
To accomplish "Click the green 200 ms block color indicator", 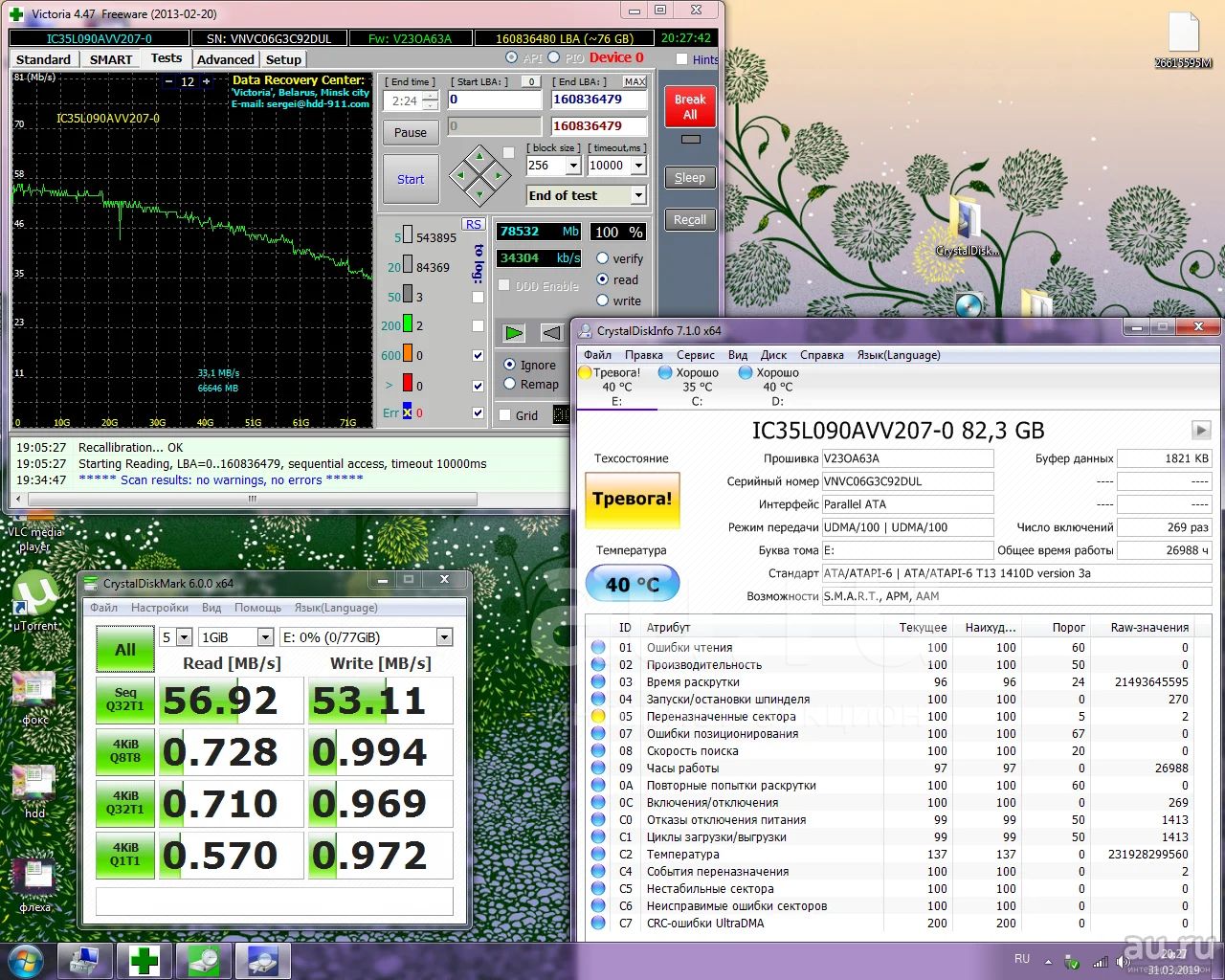I will (408, 324).
